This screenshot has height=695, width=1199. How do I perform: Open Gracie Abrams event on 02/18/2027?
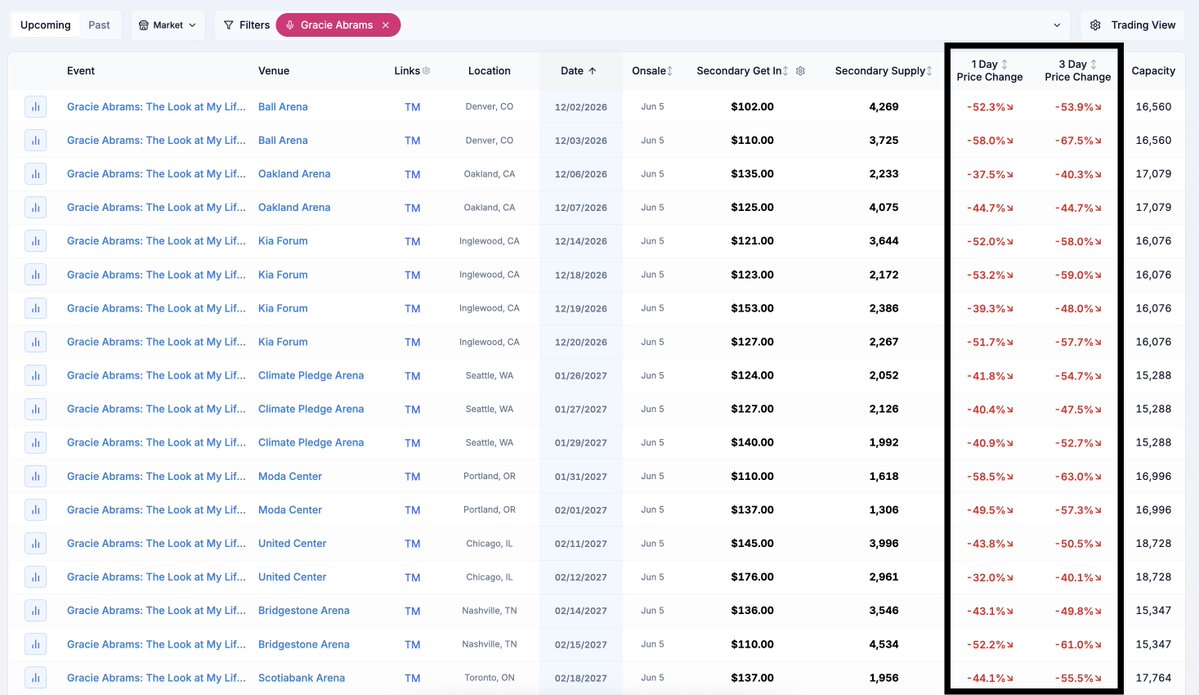pyautogui.click(x=156, y=678)
